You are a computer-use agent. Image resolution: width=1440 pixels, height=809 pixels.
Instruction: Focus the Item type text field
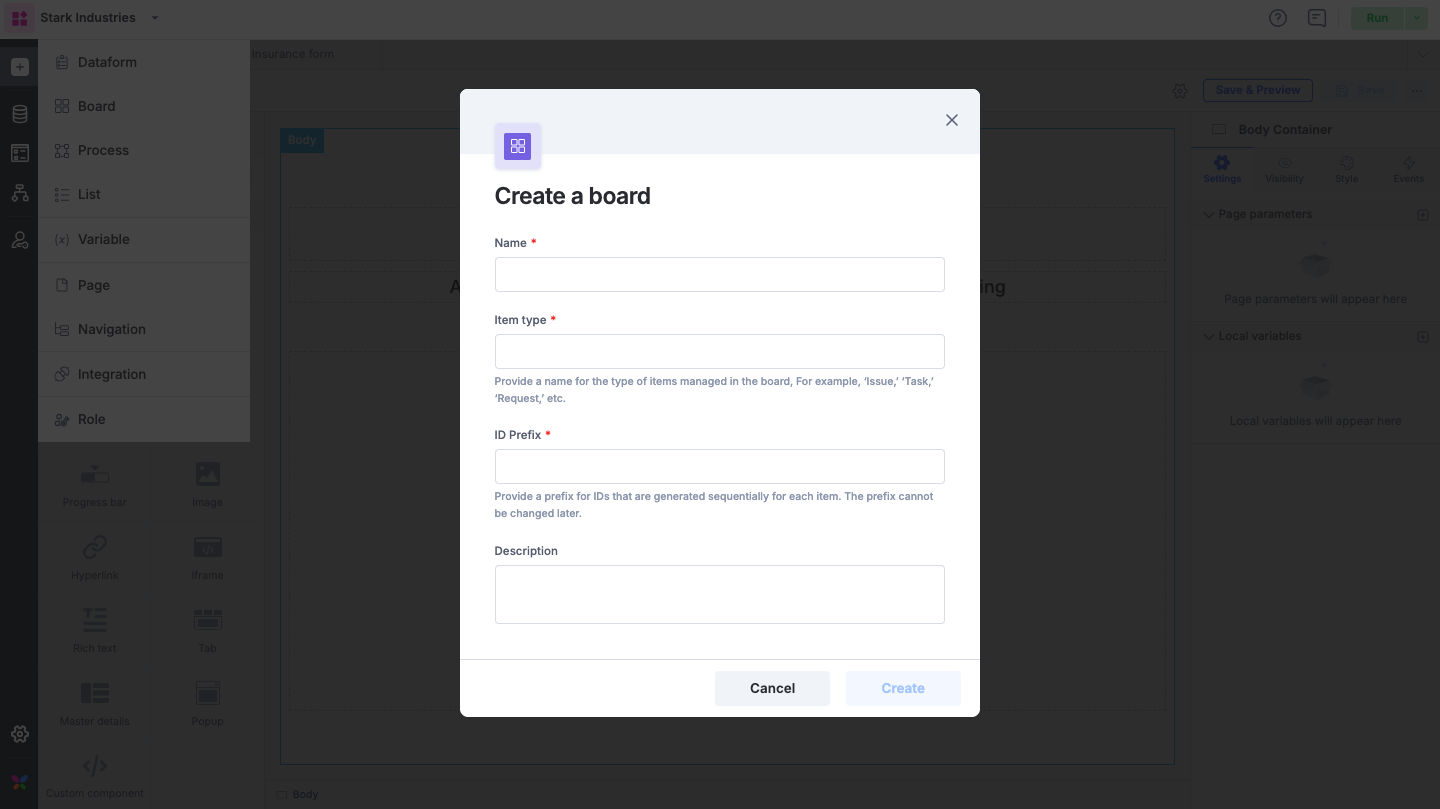(x=719, y=352)
